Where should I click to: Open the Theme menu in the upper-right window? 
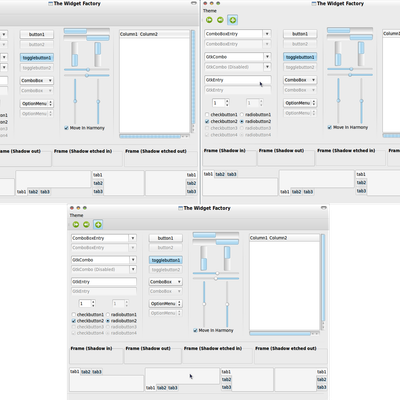(x=210, y=11)
